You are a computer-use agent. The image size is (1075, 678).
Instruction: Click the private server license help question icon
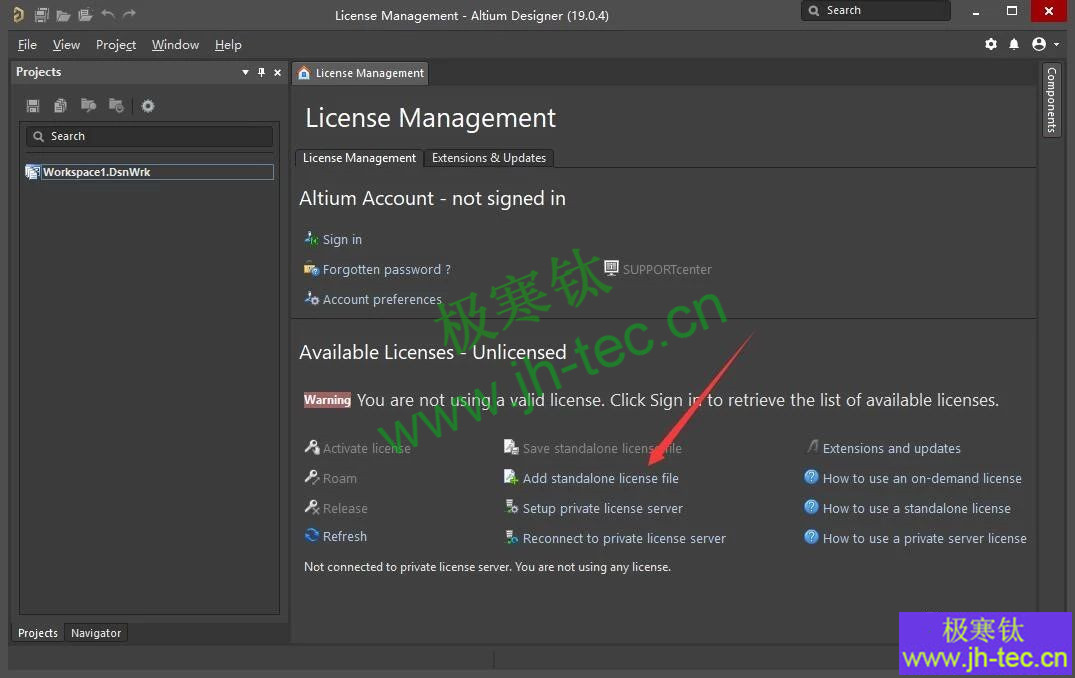point(811,537)
